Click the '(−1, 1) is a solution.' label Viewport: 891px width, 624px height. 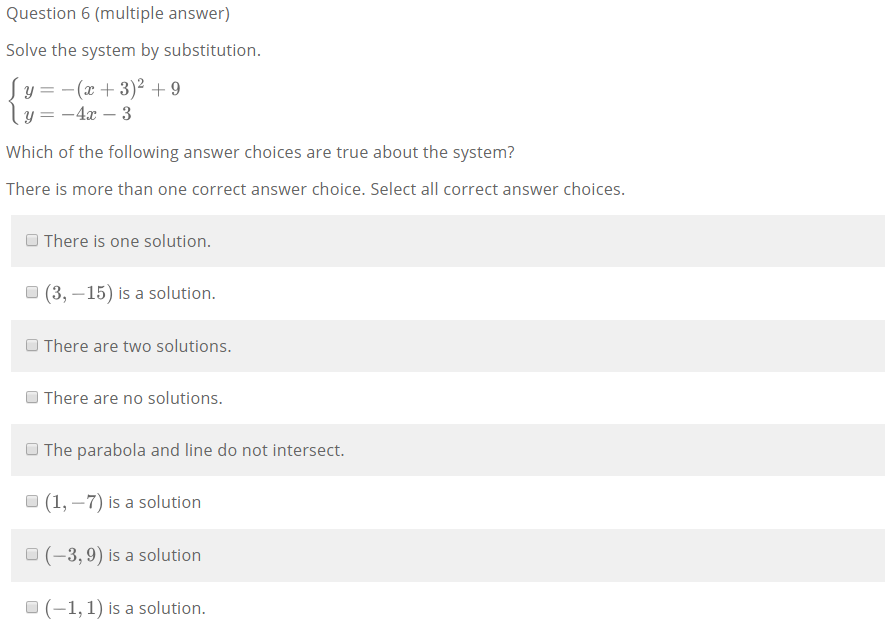[125, 608]
